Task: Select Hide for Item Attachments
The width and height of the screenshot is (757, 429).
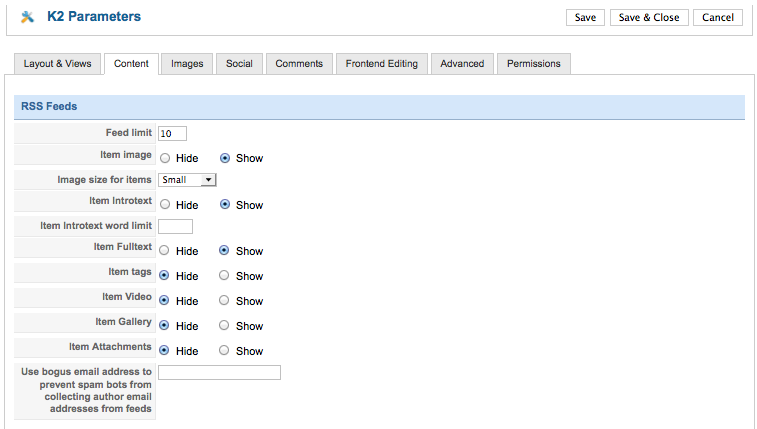Action: pyautogui.click(x=164, y=350)
